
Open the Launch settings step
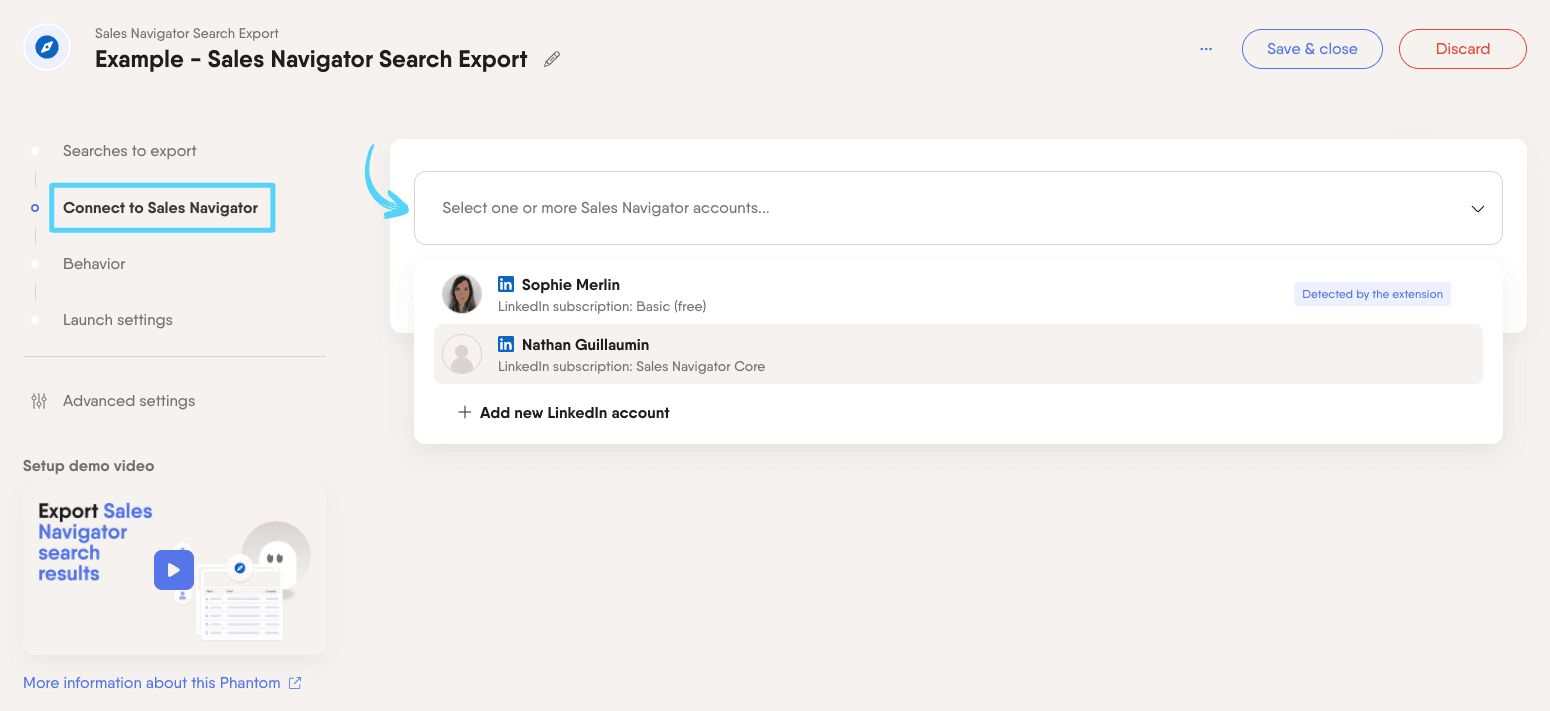[118, 320]
